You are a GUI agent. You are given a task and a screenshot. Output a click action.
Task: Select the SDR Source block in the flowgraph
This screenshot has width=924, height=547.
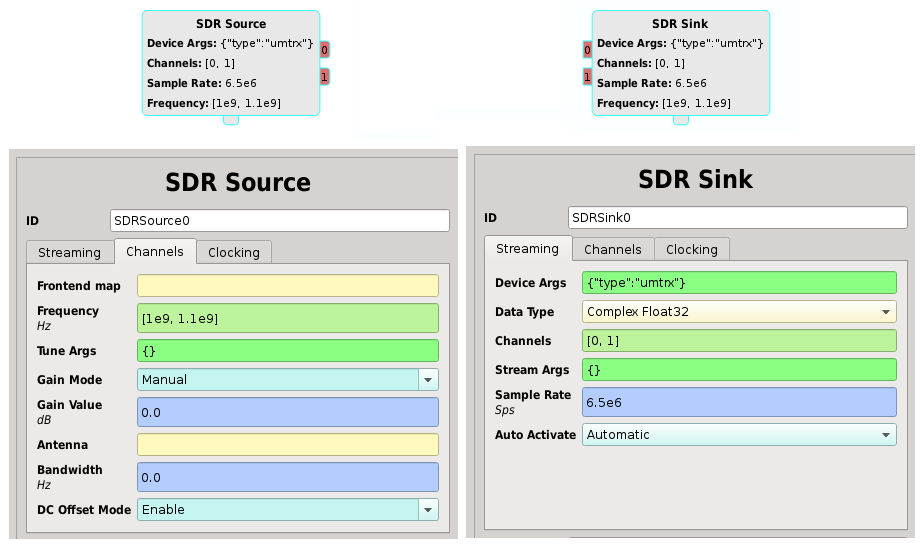230,62
